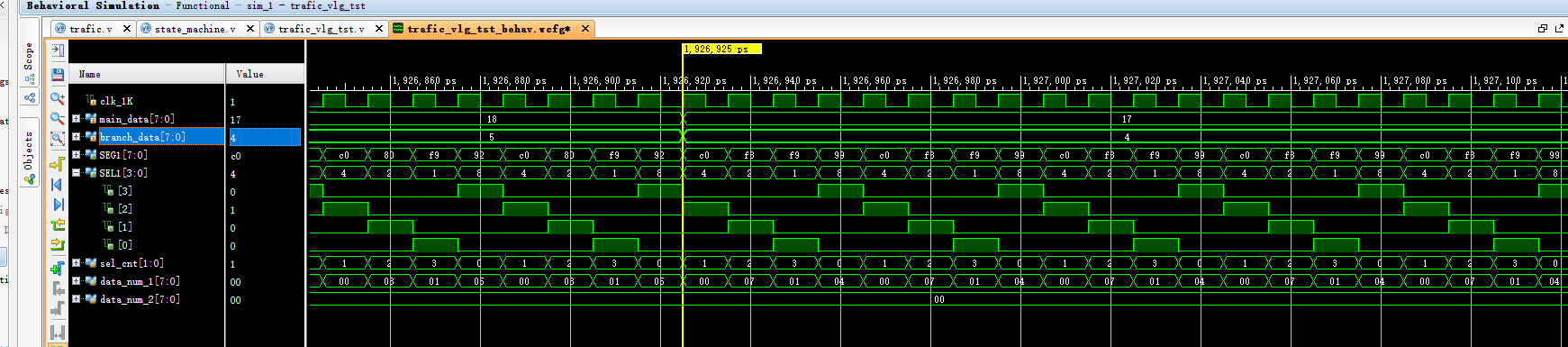Viewport: 1568px width, 347px height.
Task: Click the Add Marker icon
Action: 58,268
